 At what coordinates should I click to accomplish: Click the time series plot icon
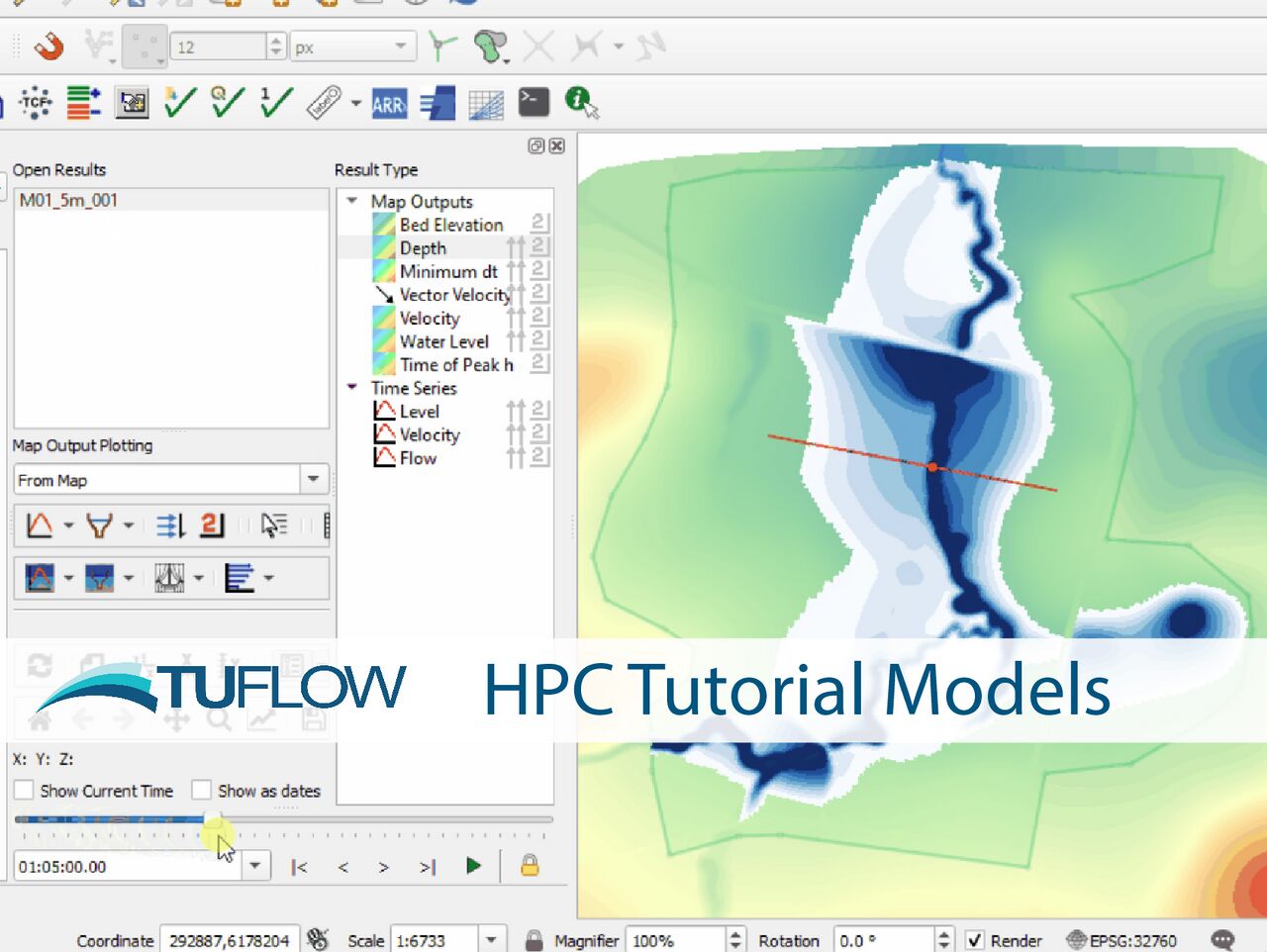point(40,525)
